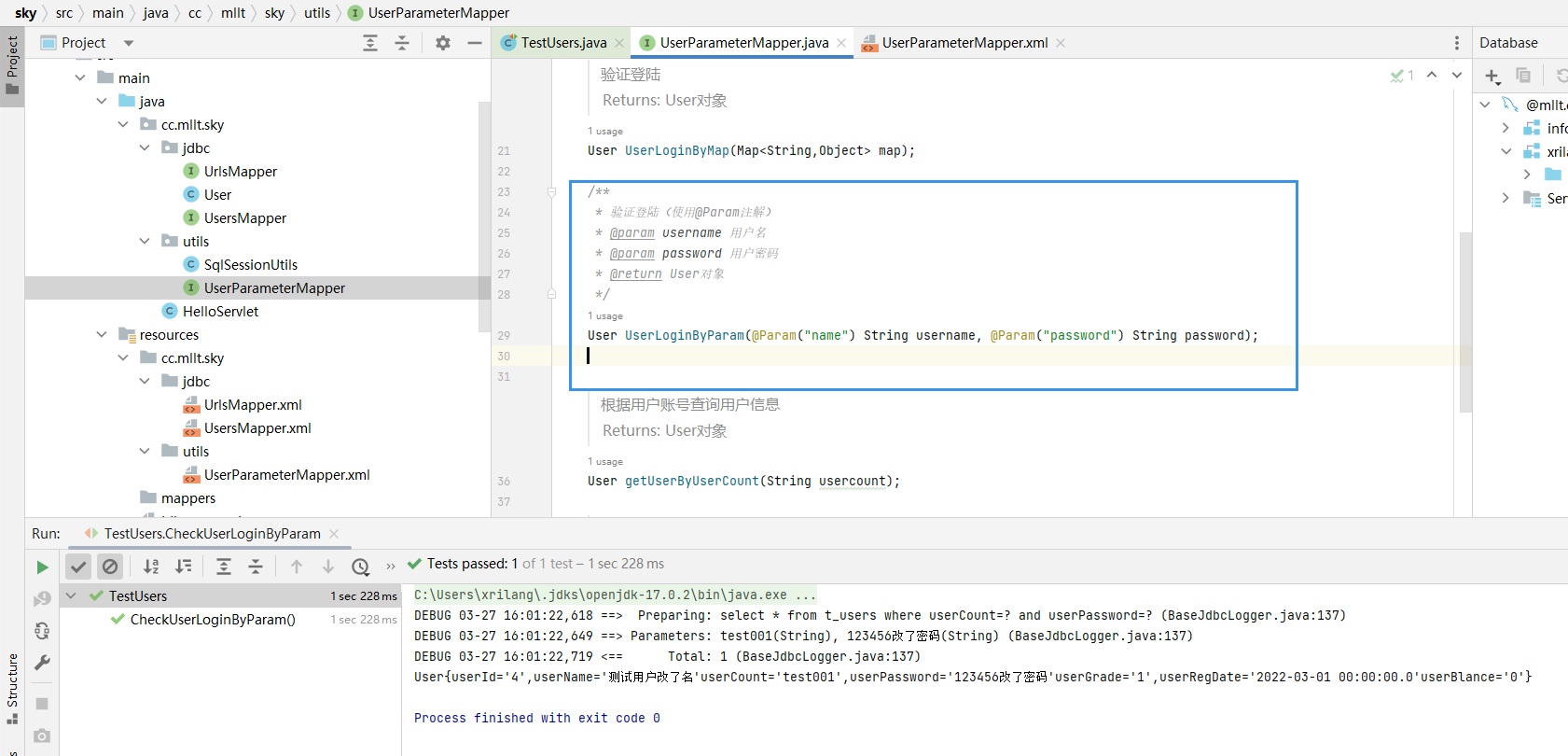Screen dimensions: 1568x756
Task: Open editor tabs more options menu
Action: click(1457, 43)
